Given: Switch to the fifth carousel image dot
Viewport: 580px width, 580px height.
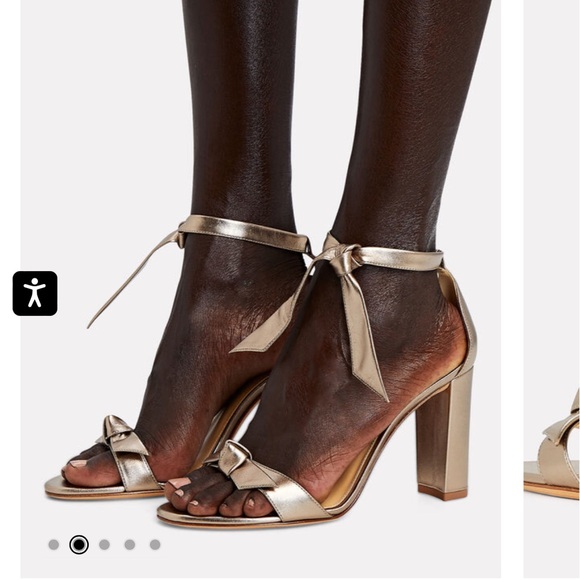Looking at the screenshot, I should (x=155, y=544).
